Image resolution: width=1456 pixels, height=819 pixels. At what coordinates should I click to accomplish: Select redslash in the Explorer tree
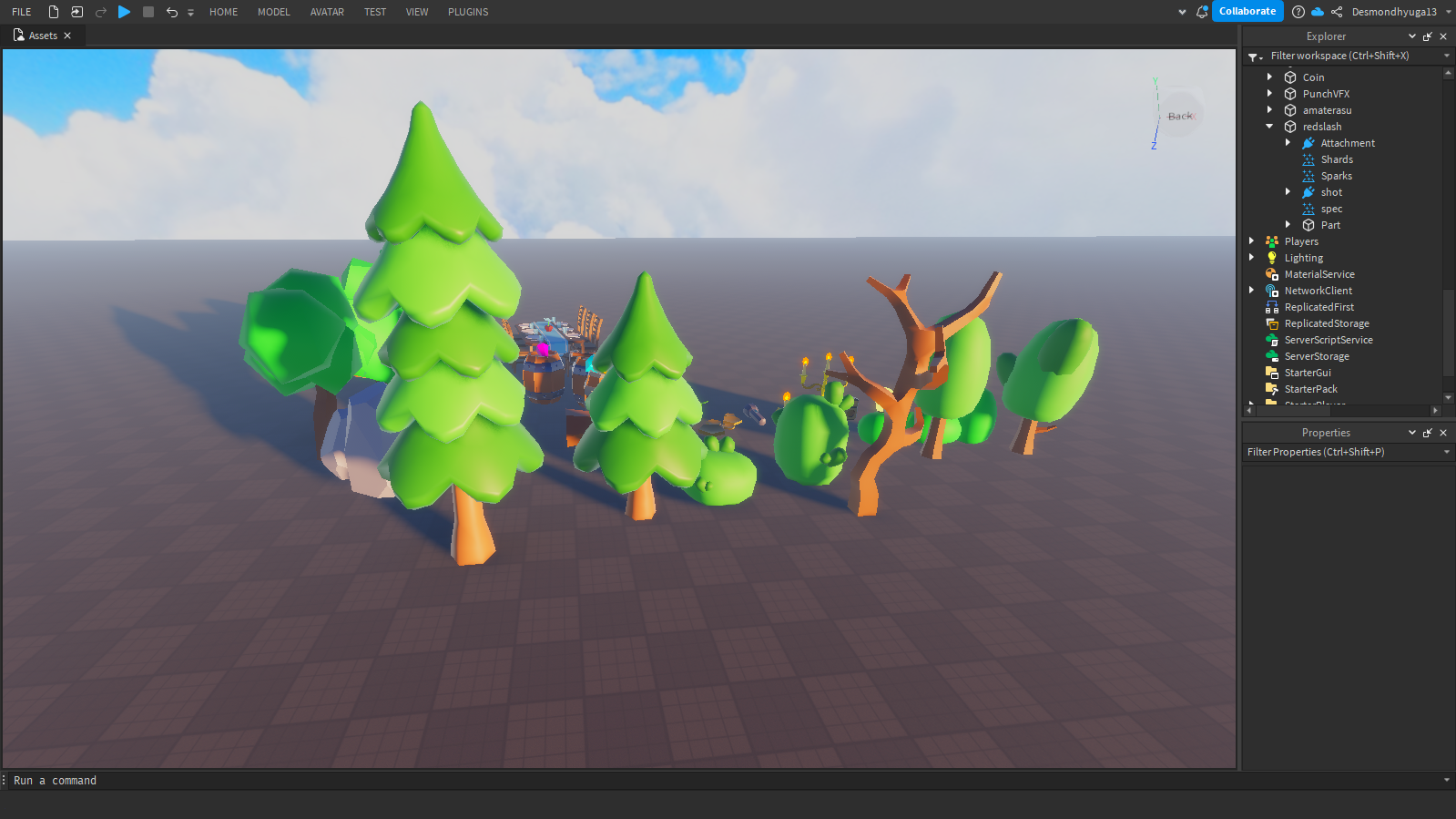1322,127
